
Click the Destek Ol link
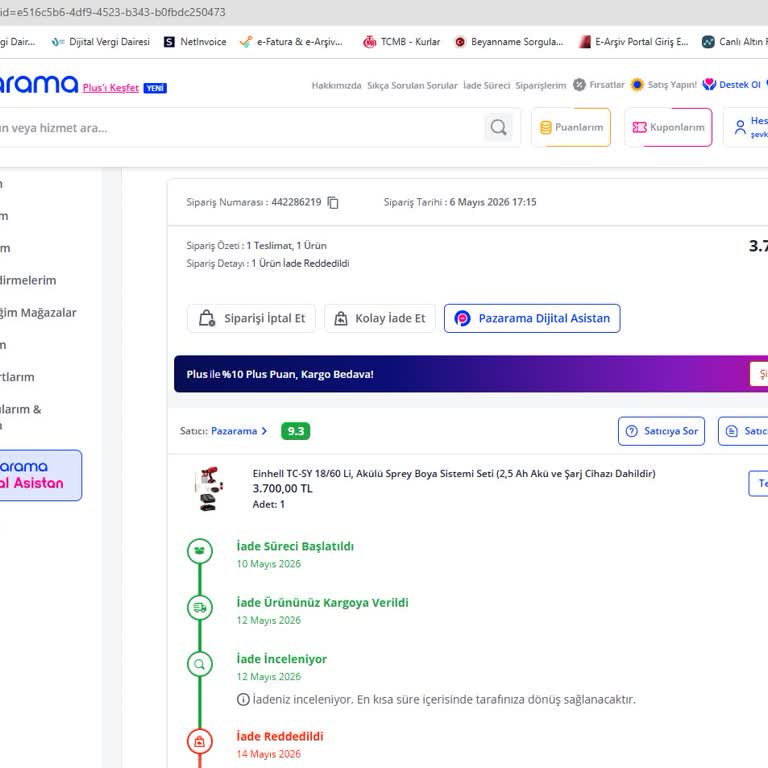click(732, 85)
